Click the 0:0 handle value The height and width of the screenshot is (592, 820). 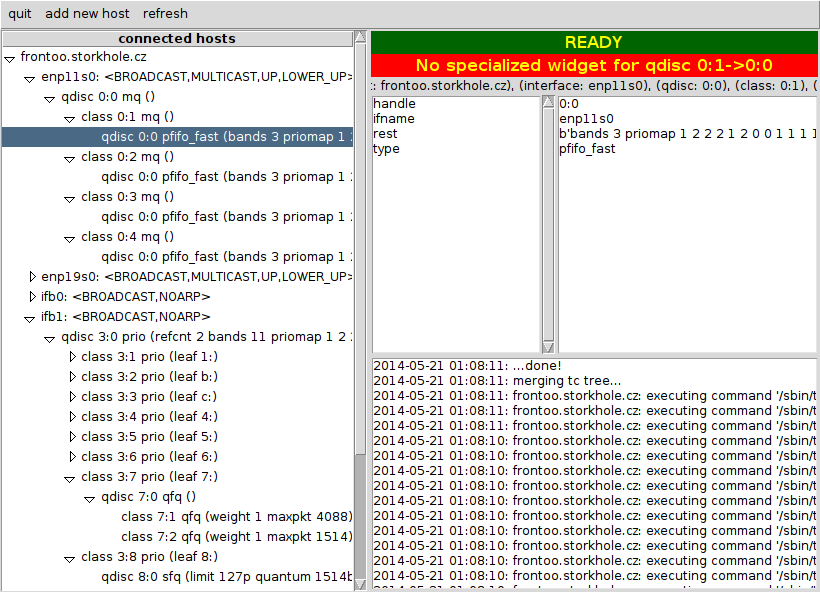click(569, 104)
